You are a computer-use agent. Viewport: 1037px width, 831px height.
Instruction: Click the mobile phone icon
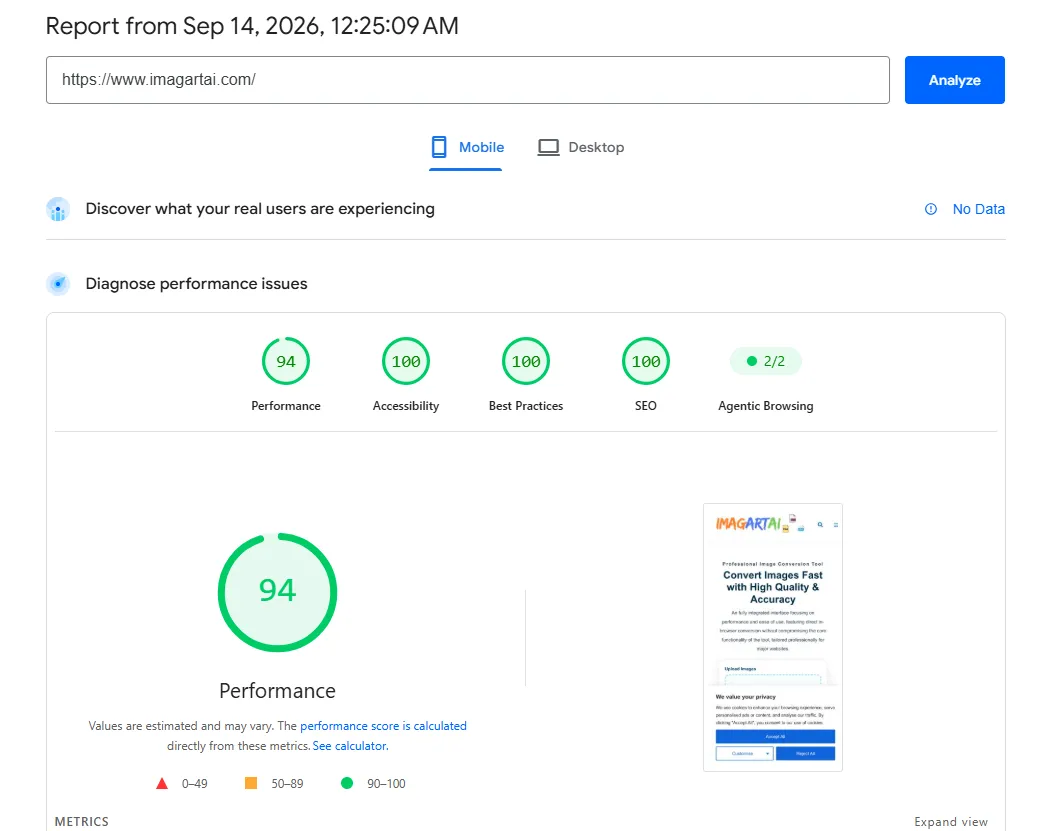pyautogui.click(x=439, y=147)
